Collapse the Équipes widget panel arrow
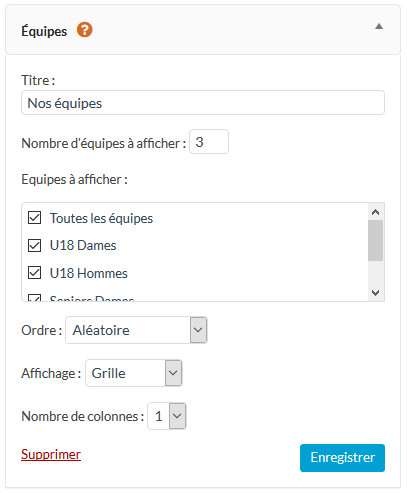The width and height of the screenshot is (407, 493). pos(379,26)
